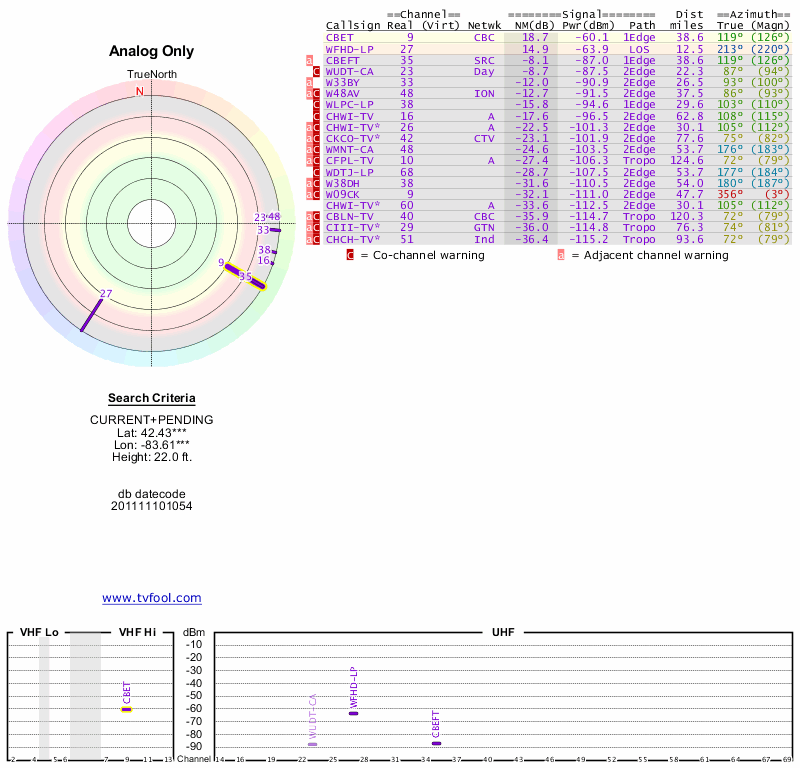Image resolution: width=800 pixels, height=768 pixels.
Task: Click the co-channel warning icon beside WLPC-LP
Action: (x=316, y=105)
